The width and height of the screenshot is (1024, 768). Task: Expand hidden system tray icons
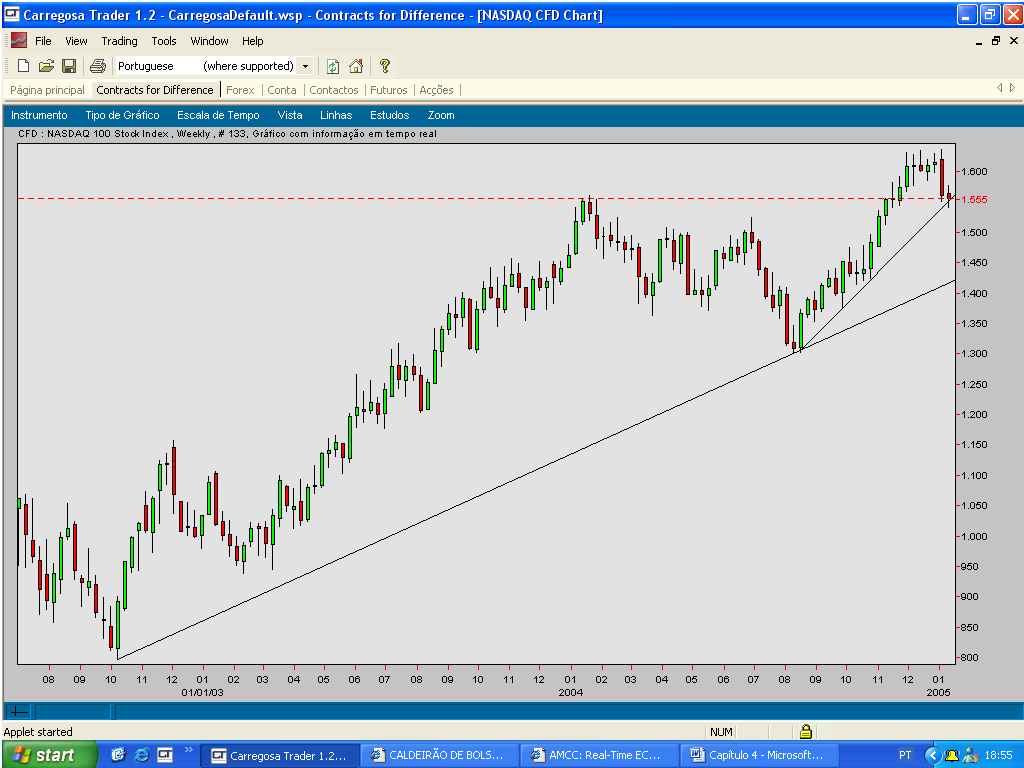(x=933, y=754)
